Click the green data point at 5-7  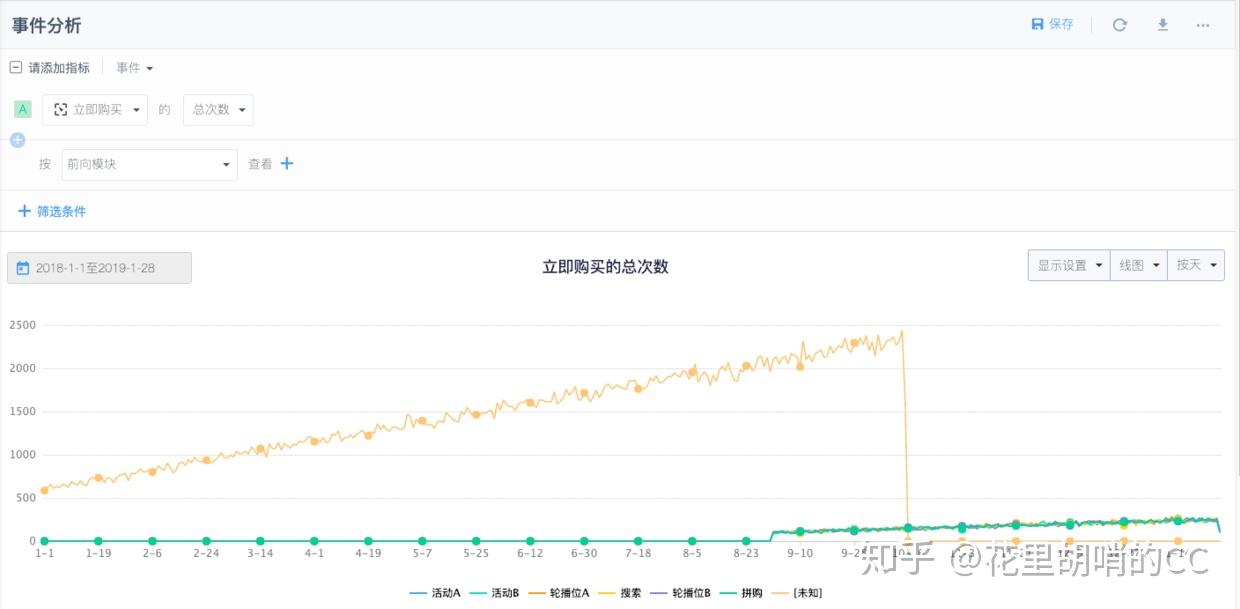point(422,541)
